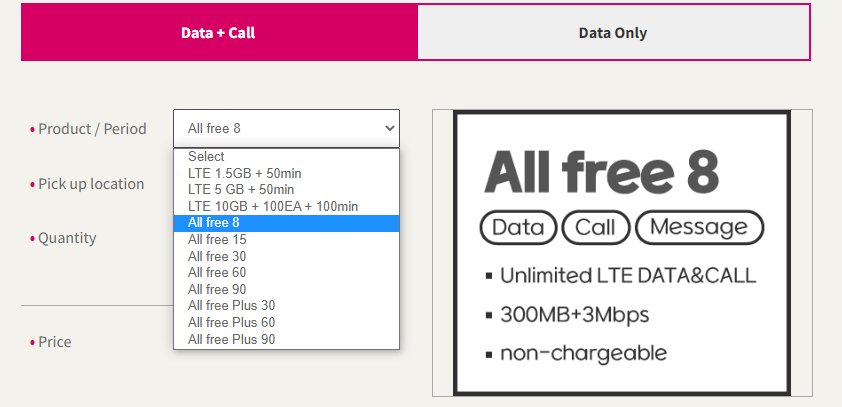The width and height of the screenshot is (842, 407).
Task: Choose All free 30 plan
Action: pyautogui.click(x=217, y=256)
